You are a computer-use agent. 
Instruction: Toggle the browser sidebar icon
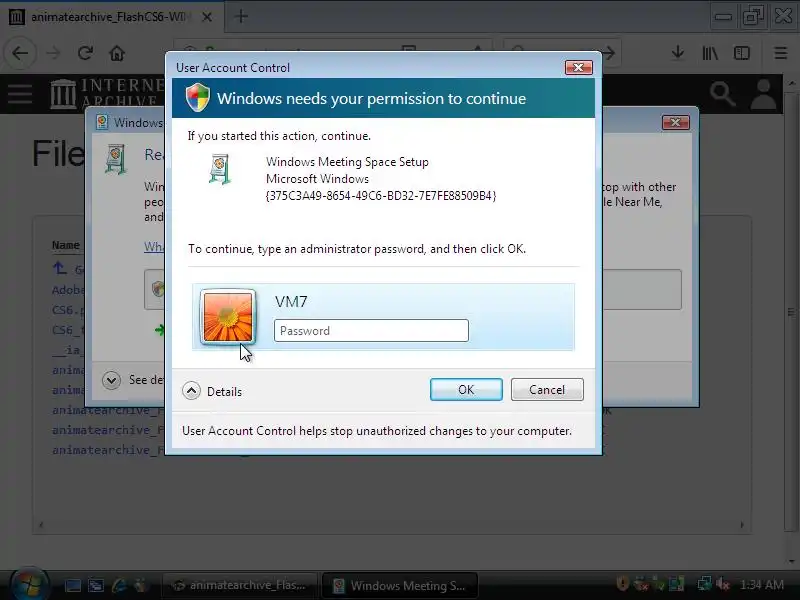(x=741, y=53)
